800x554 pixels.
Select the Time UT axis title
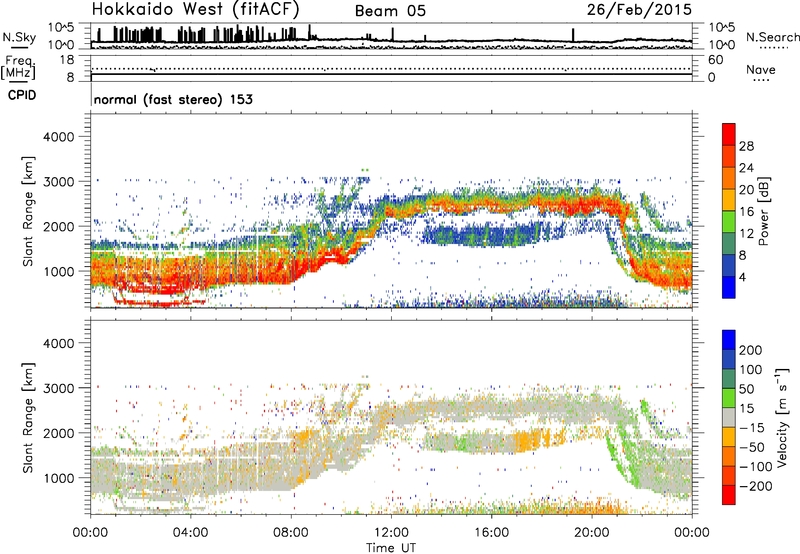(x=391, y=548)
